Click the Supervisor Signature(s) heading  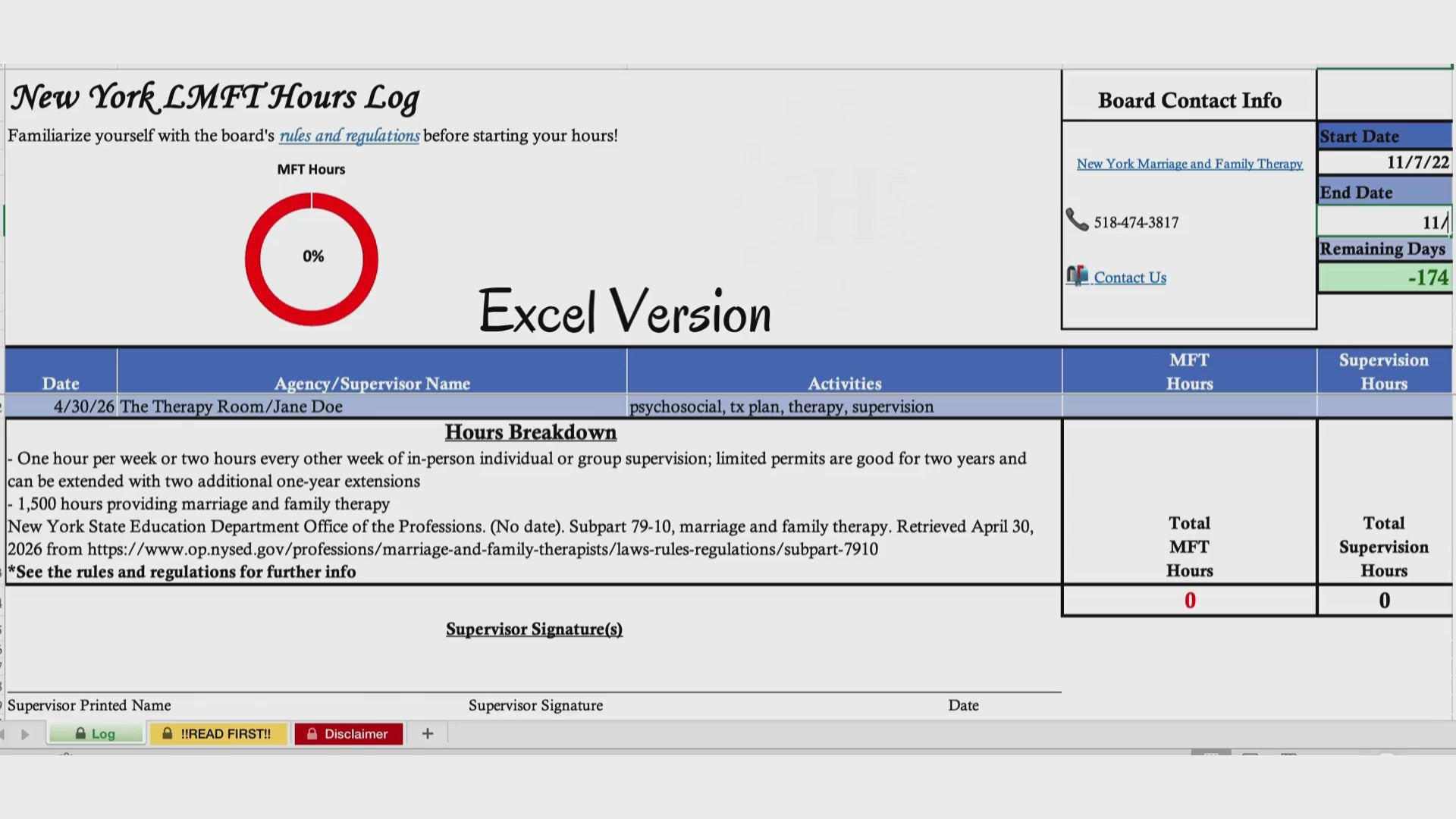(x=534, y=629)
